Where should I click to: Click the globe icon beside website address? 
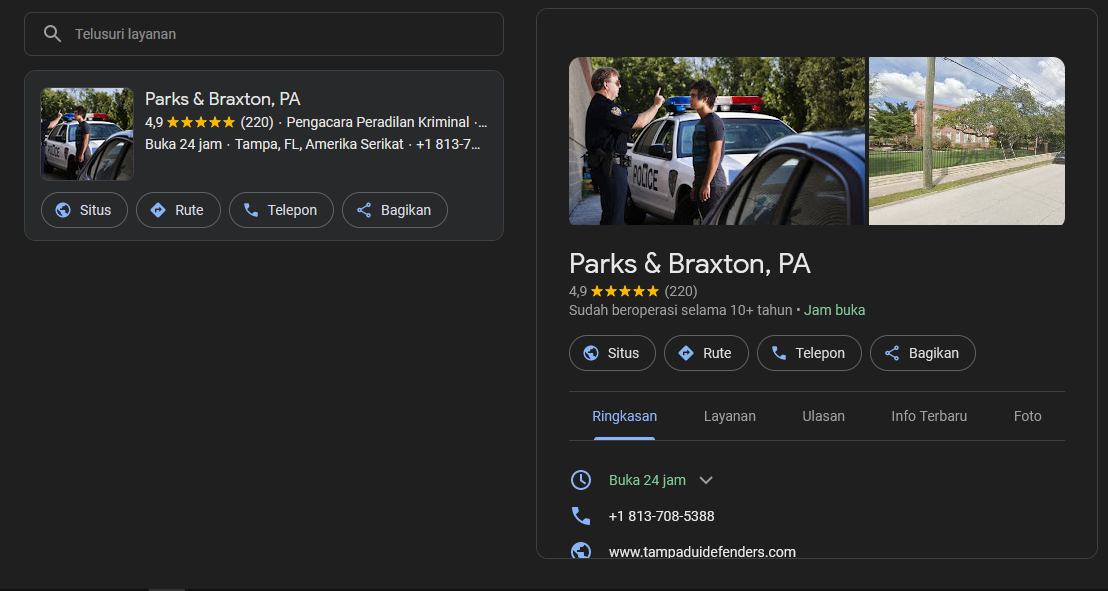click(581, 551)
